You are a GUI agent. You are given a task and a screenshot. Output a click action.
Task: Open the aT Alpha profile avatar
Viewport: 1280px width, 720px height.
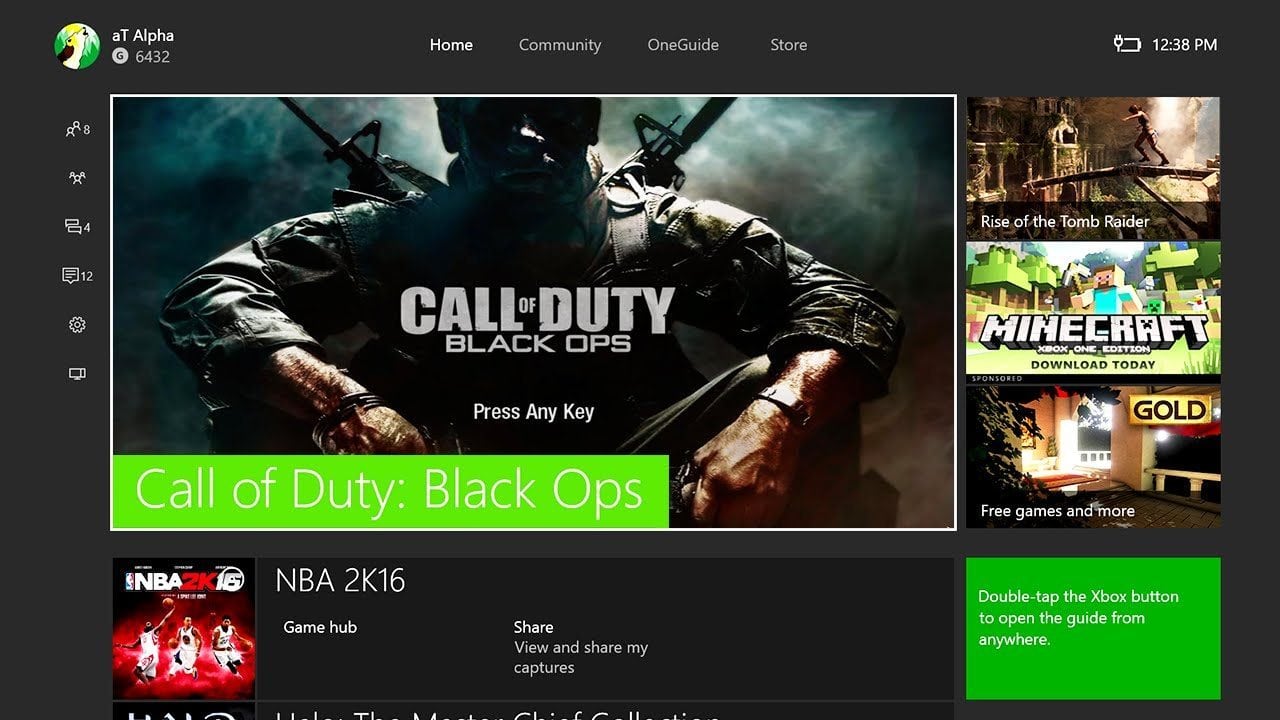(x=77, y=46)
